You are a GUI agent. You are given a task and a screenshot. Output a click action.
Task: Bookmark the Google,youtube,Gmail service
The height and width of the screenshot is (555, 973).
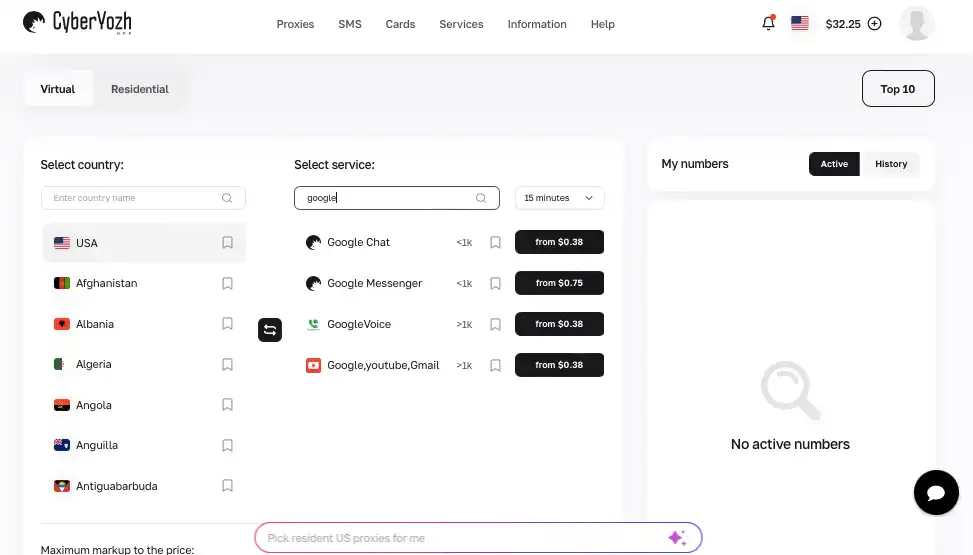coord(495,365)
